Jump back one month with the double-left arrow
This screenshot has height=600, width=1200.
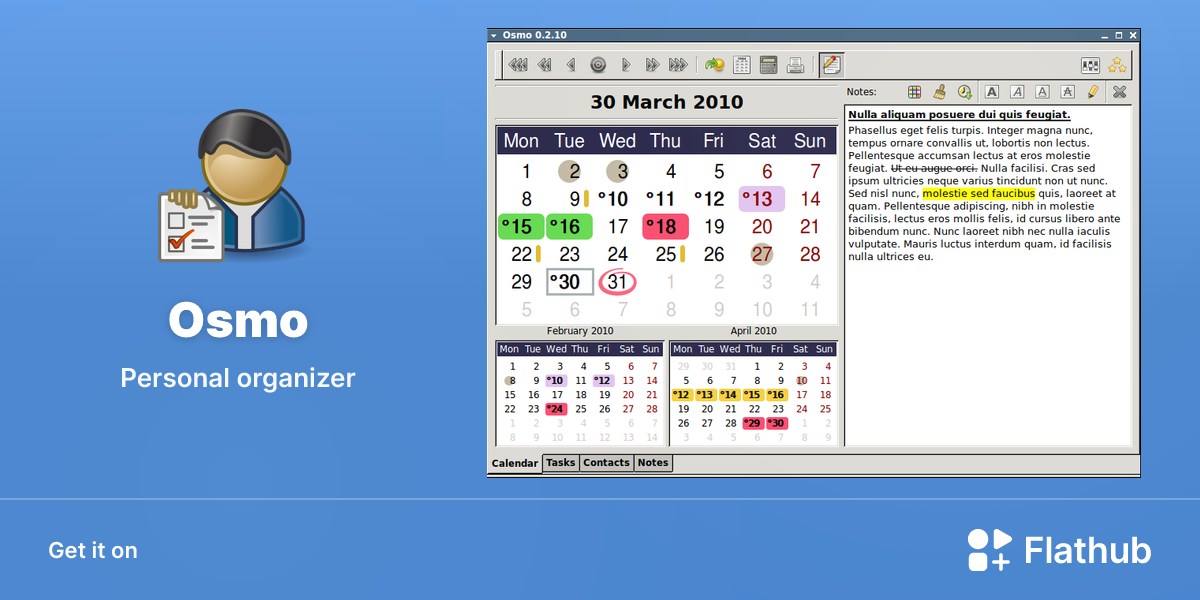point(545,65)
